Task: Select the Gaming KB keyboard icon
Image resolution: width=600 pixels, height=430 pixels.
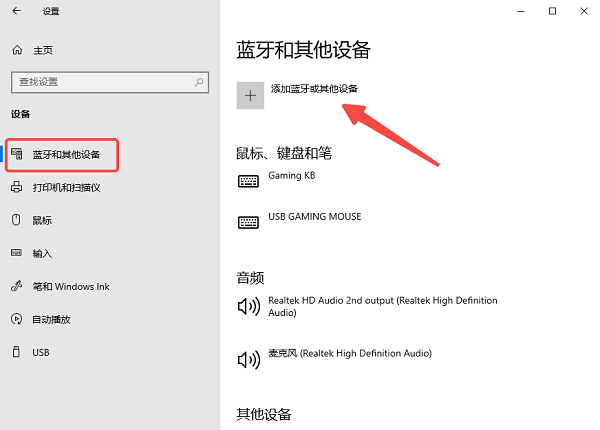Action: coord(248,181)
